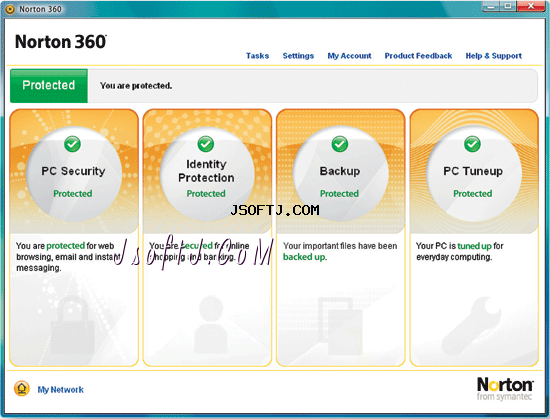
Task: Click the green check above PC Security
Action: click(73, 144)
